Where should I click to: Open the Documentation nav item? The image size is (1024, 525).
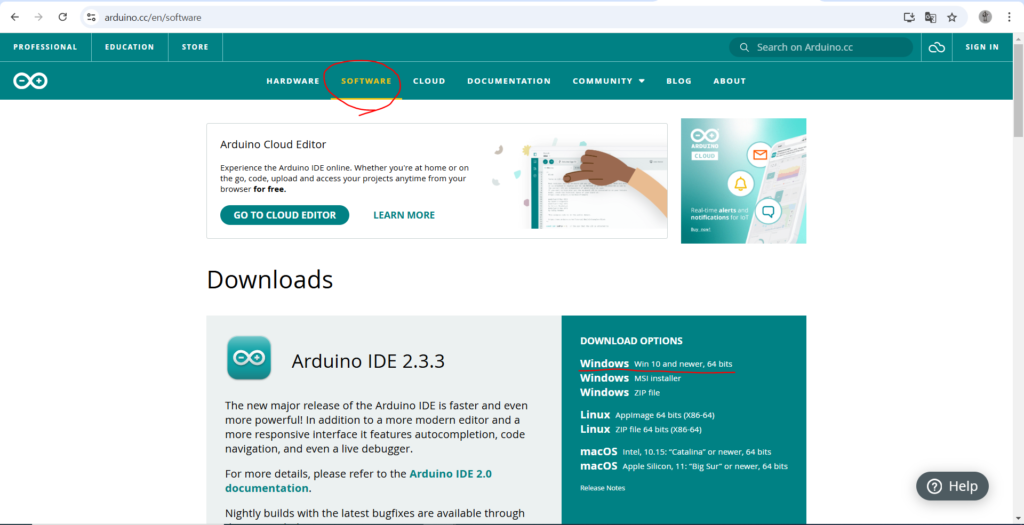pos(509,81)
